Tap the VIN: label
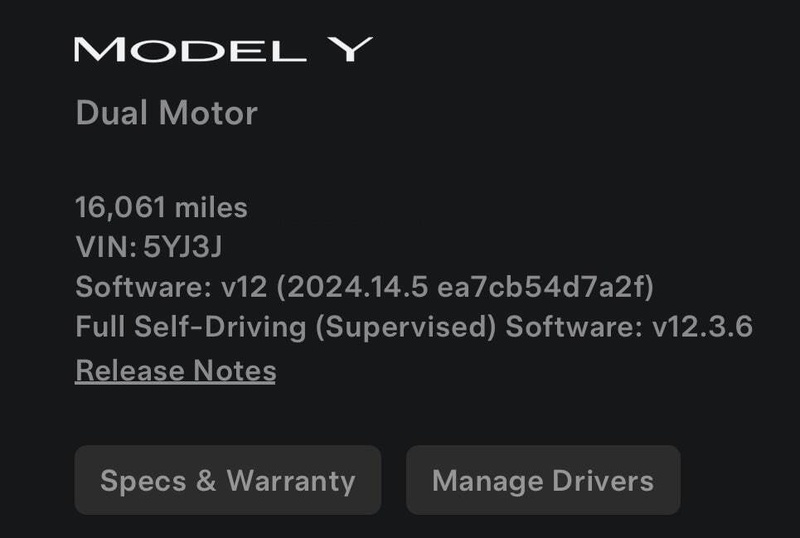The width and height of the screenshot is (800, 538). [106, 247]
